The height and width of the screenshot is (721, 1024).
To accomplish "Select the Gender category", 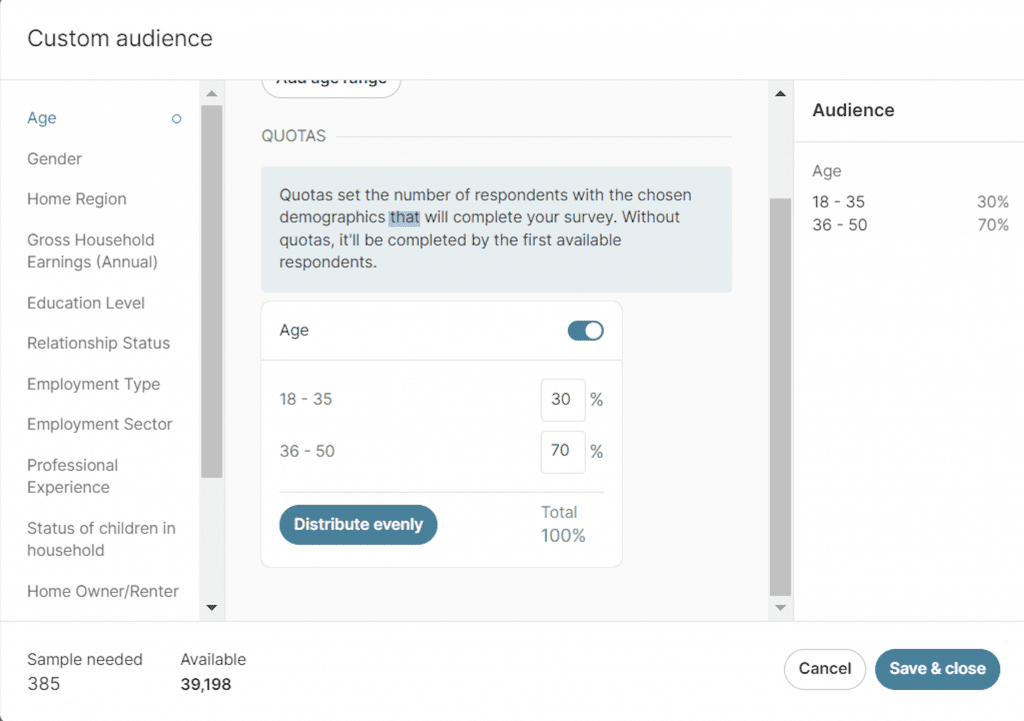I will pos(54,158).
